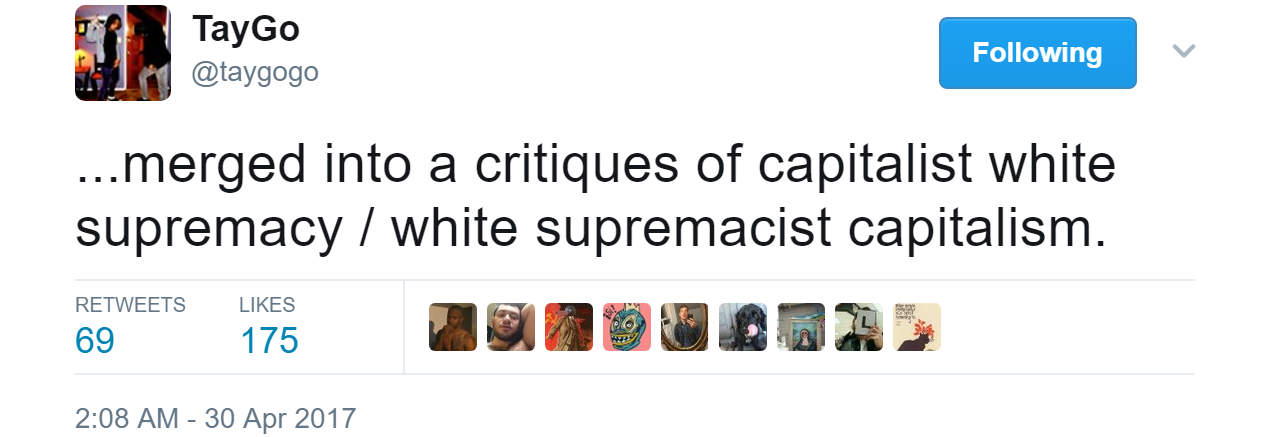
Task: Select the red Soviet poster avatar
Action: pyautogui.click(x=568, y=327)
